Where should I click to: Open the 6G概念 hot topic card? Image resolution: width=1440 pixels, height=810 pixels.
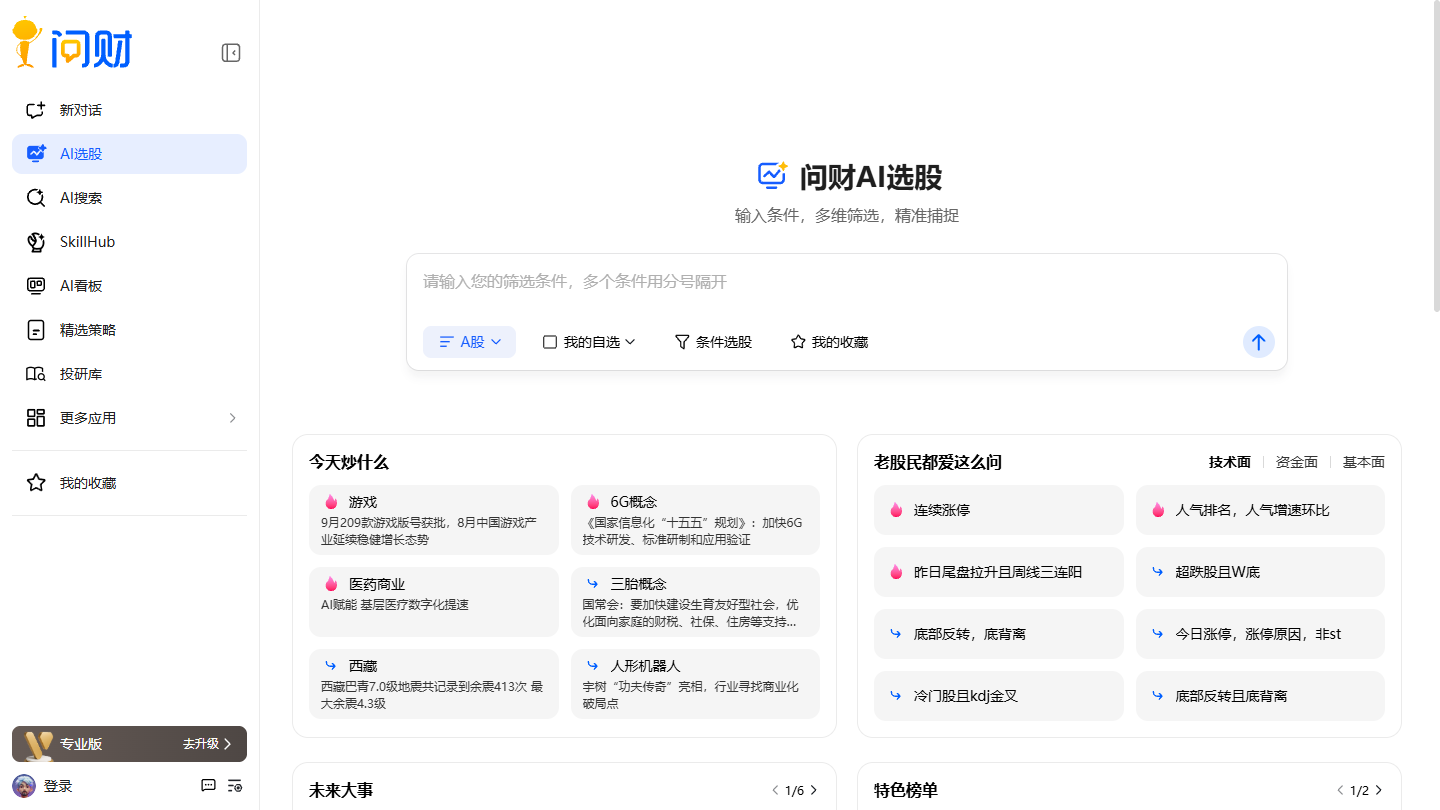coord(695,520)
